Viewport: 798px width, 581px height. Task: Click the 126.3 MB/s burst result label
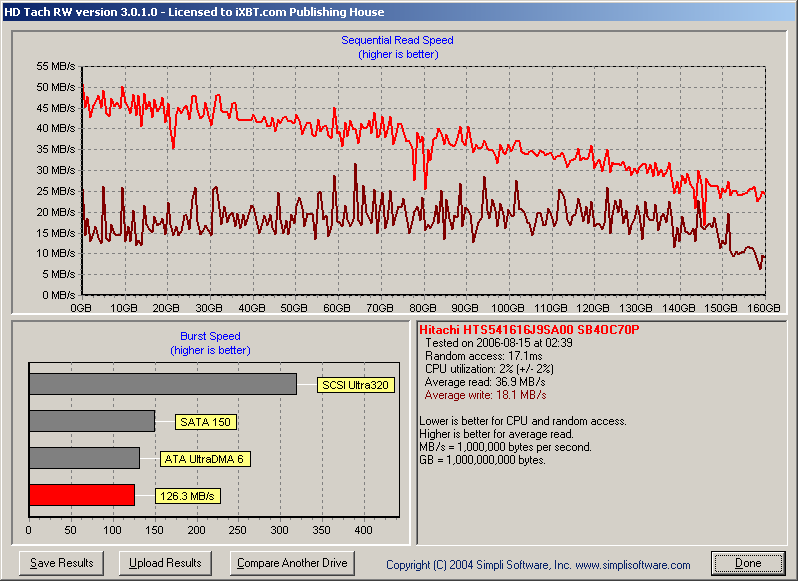click(187, 496)
